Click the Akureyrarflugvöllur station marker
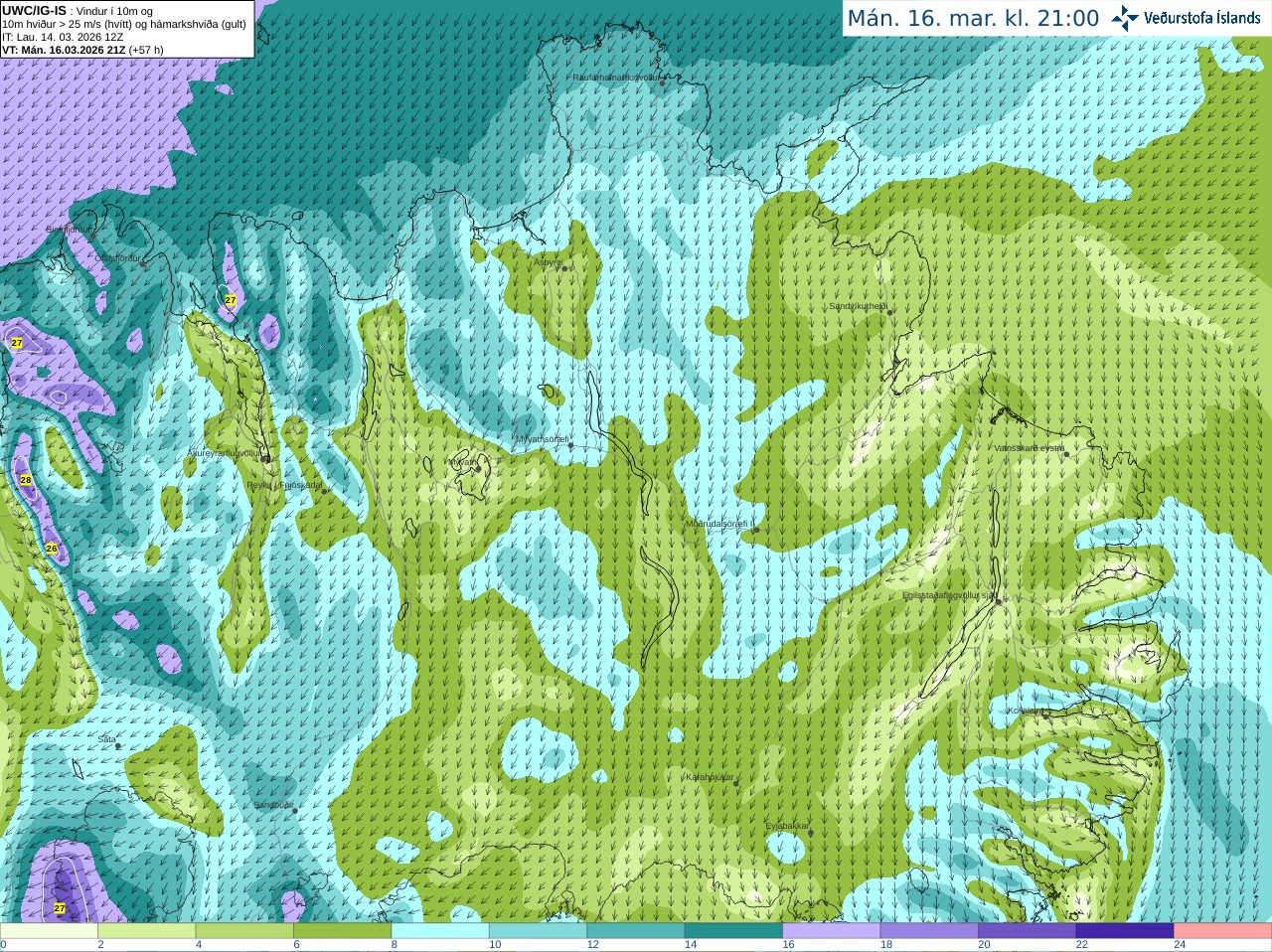Viewport: 1272px width, 952px height. pos(265,458)
